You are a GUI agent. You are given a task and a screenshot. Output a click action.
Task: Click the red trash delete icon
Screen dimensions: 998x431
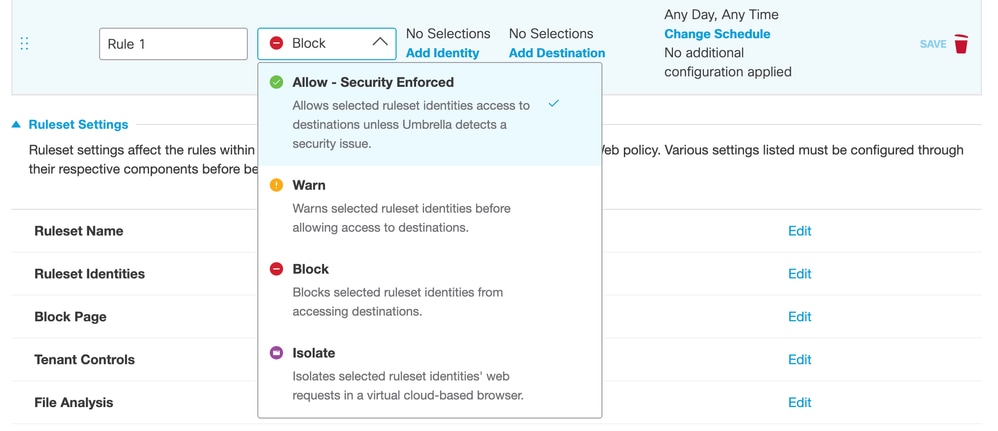(961, 44)
